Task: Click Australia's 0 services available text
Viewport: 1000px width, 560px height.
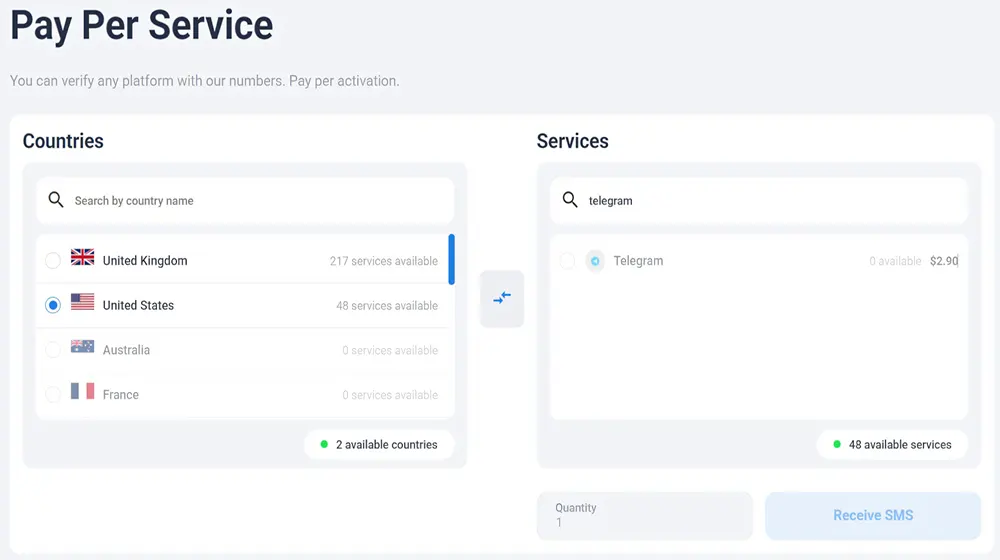Action: (x=390, y=350)
